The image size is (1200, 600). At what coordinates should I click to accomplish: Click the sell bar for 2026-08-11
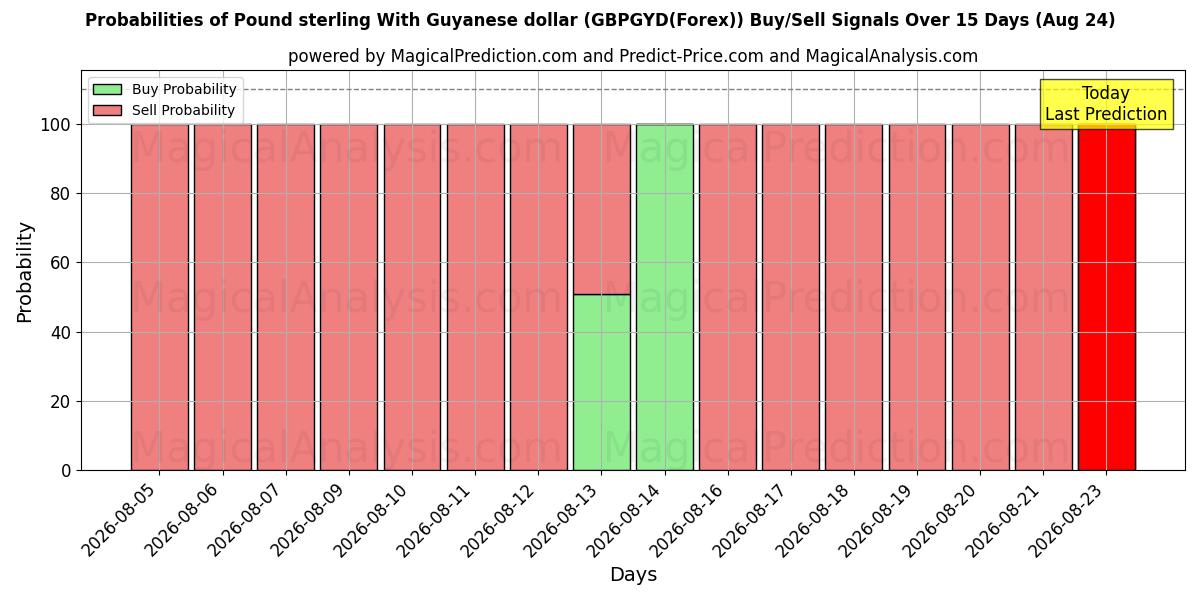click(475, 297)
